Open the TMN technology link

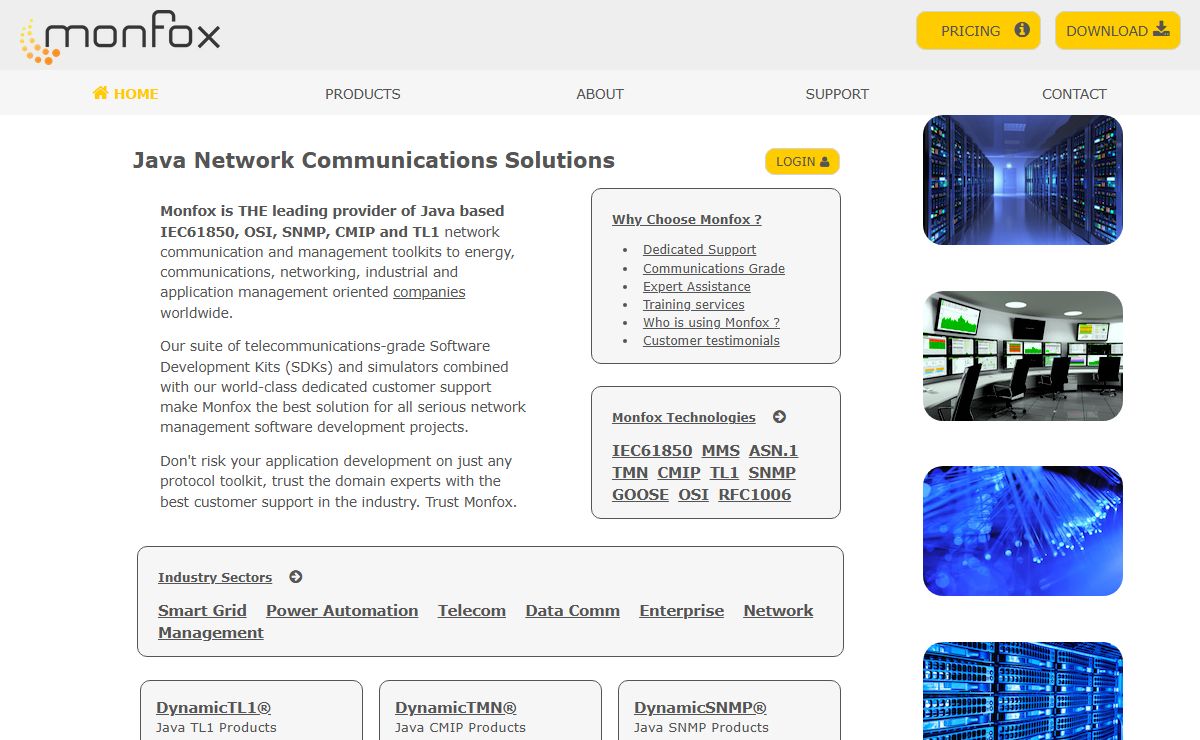pyautogui.click(x=630, y=473)
